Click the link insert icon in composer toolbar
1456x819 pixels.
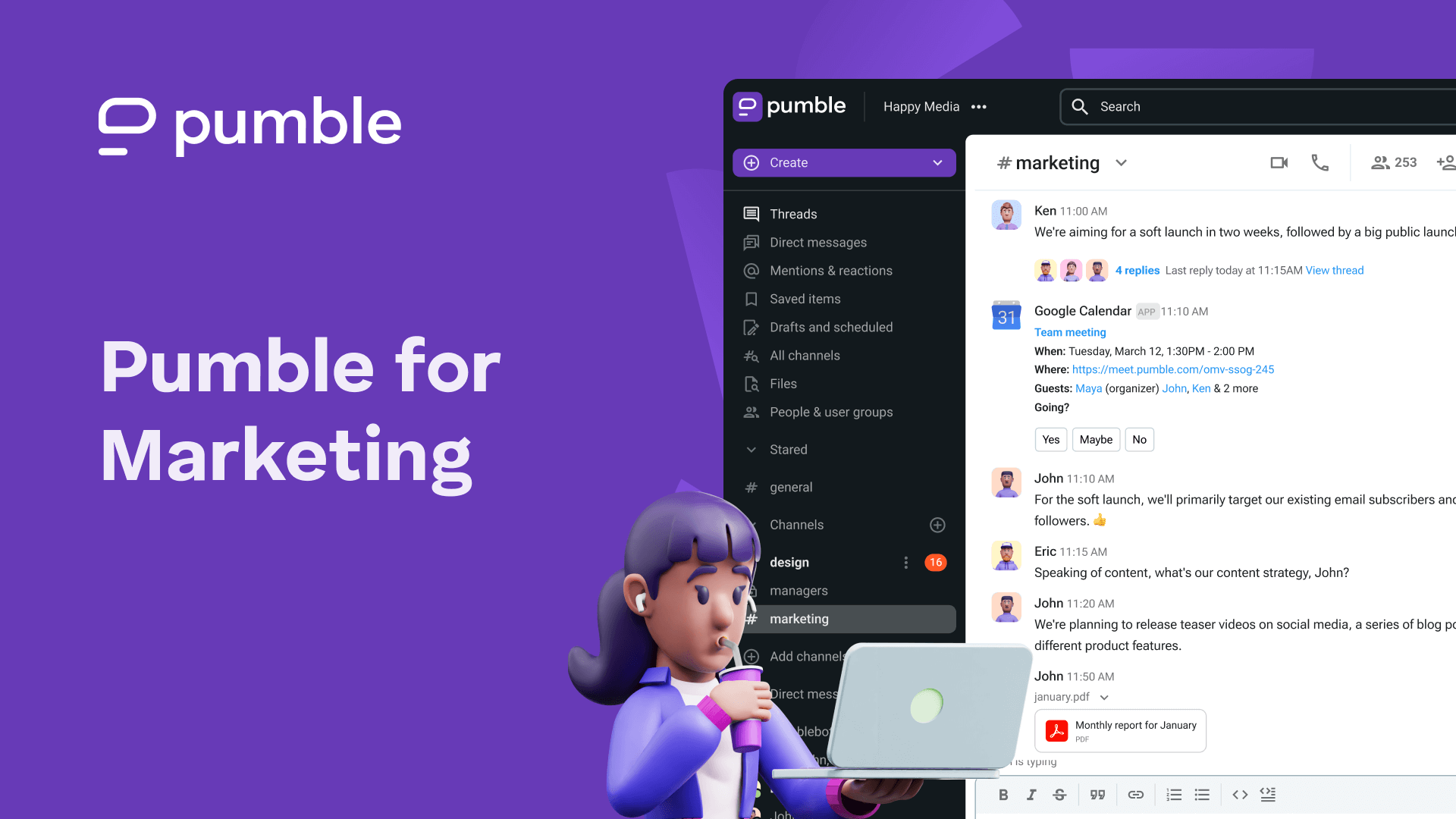click(1136, 794)
